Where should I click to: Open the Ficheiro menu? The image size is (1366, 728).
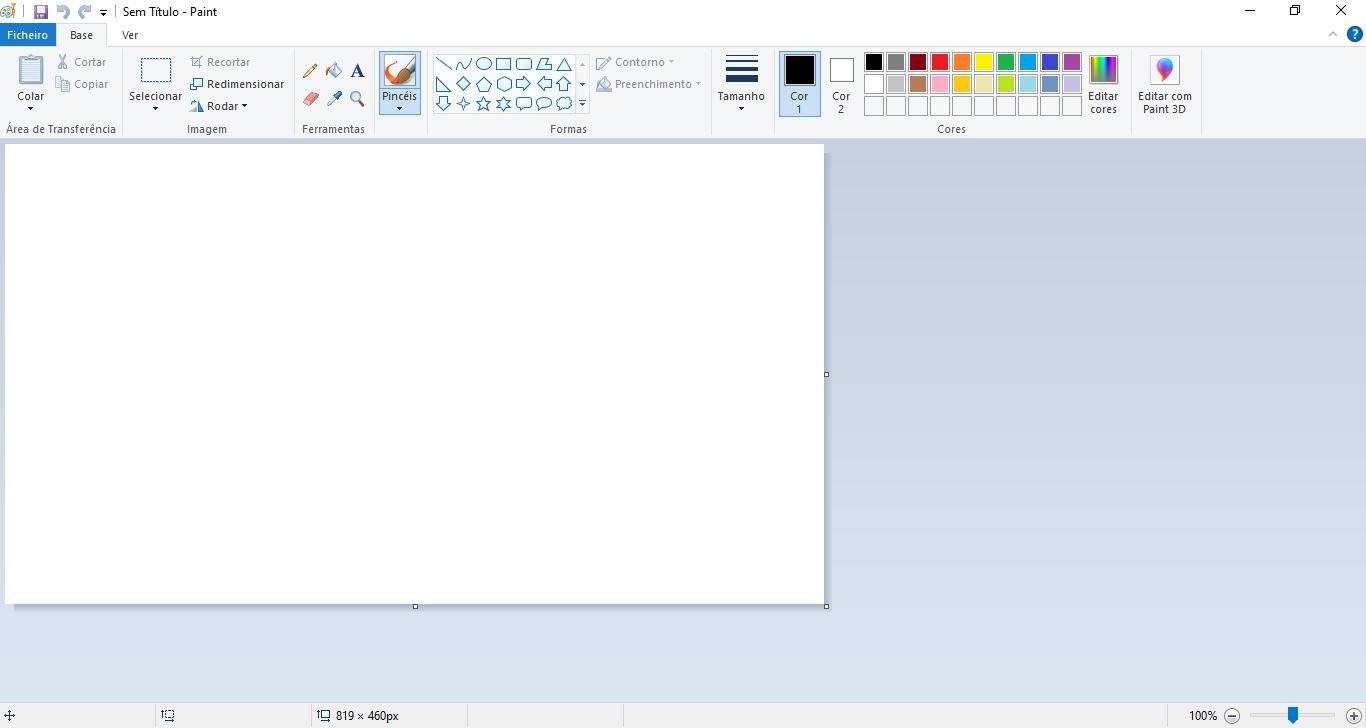26,34
